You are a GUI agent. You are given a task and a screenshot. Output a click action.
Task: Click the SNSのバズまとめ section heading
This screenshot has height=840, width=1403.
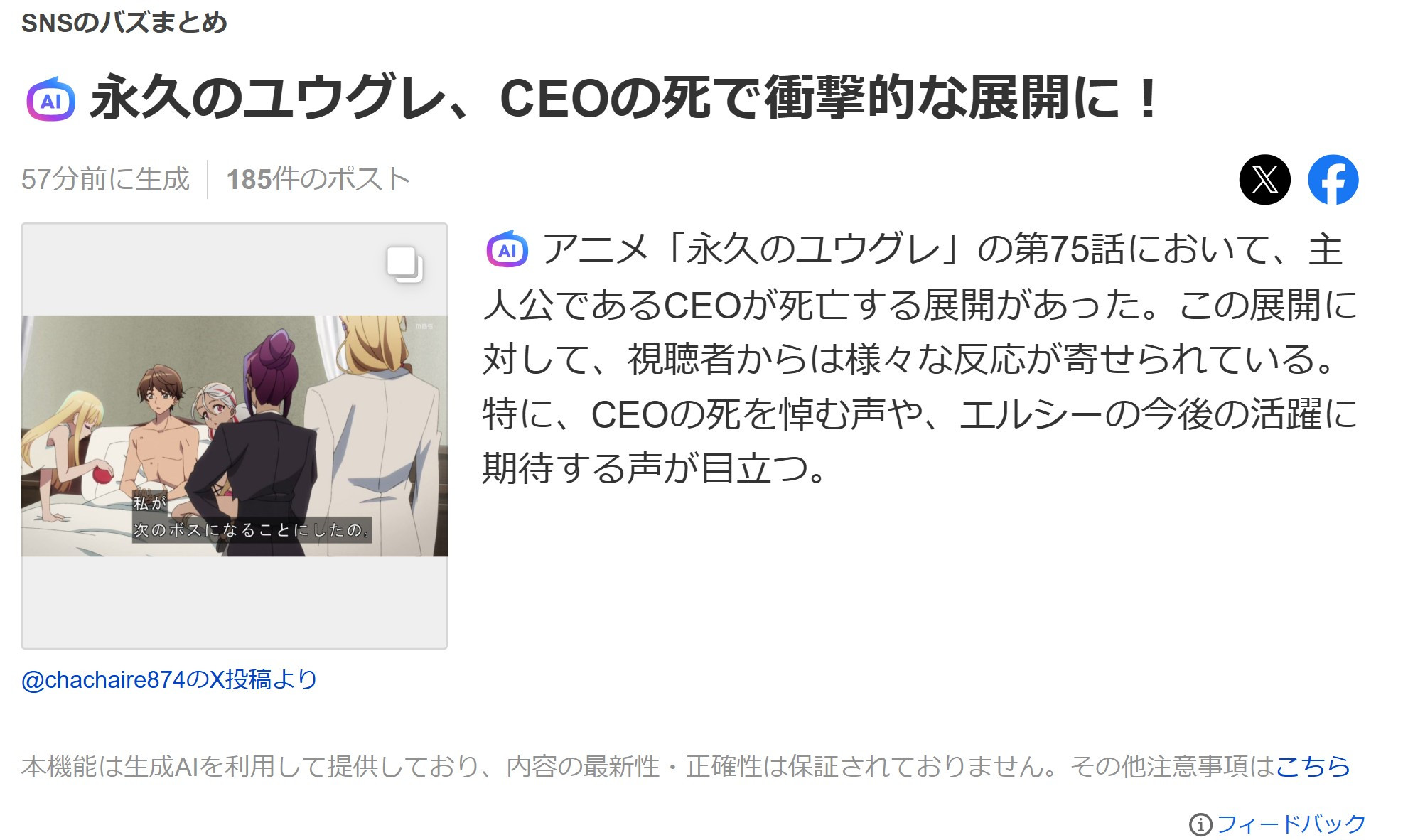point(124,23)
